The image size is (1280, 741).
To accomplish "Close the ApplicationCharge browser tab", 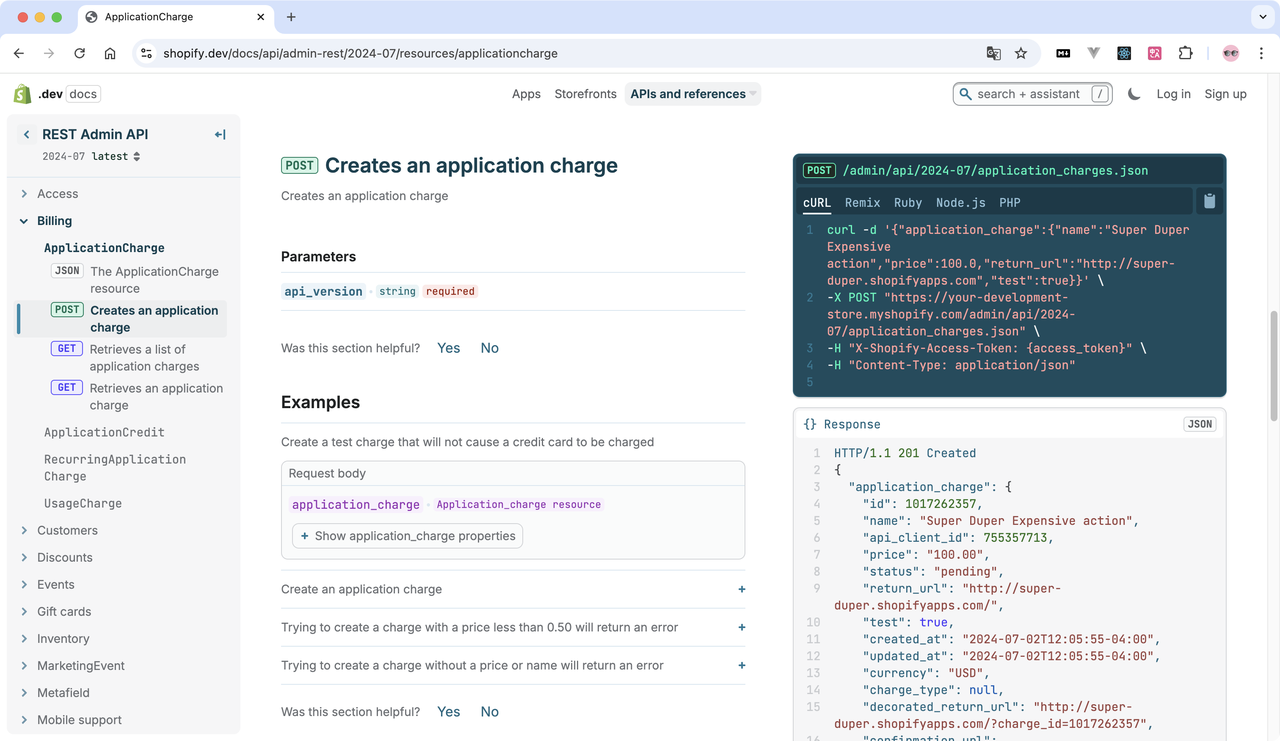I will click(x=261, y=17).
